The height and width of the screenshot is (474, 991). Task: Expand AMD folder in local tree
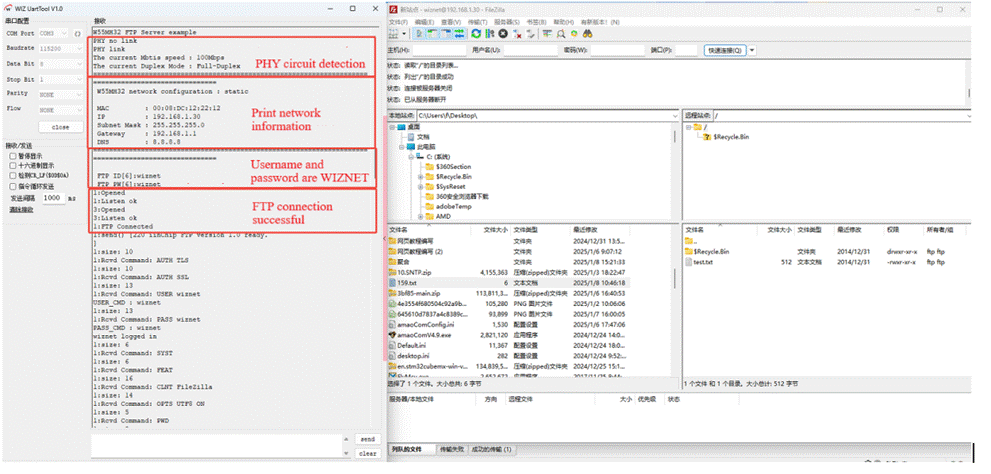[420, 217]
